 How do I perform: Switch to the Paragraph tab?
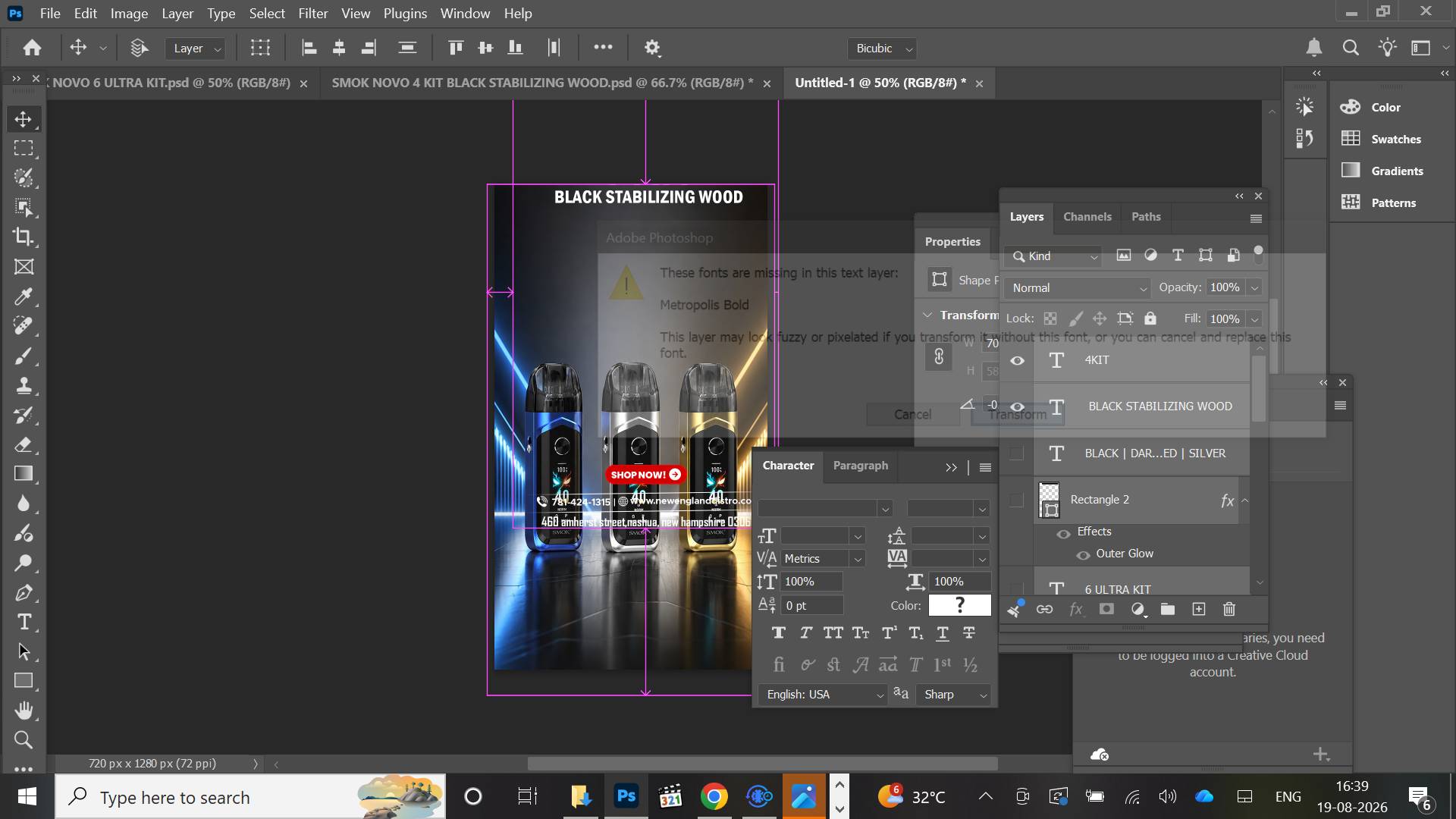pos(860,466)
